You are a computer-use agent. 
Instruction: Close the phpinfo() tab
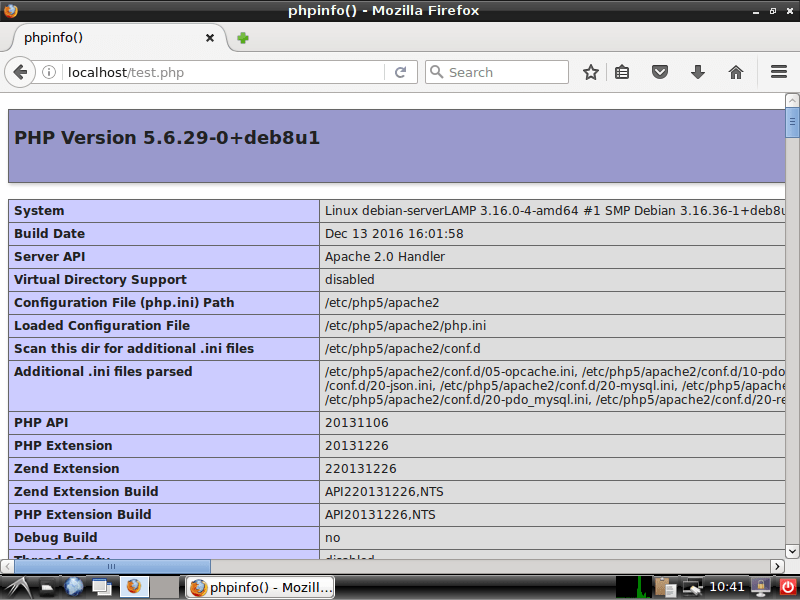coord(210,38)
